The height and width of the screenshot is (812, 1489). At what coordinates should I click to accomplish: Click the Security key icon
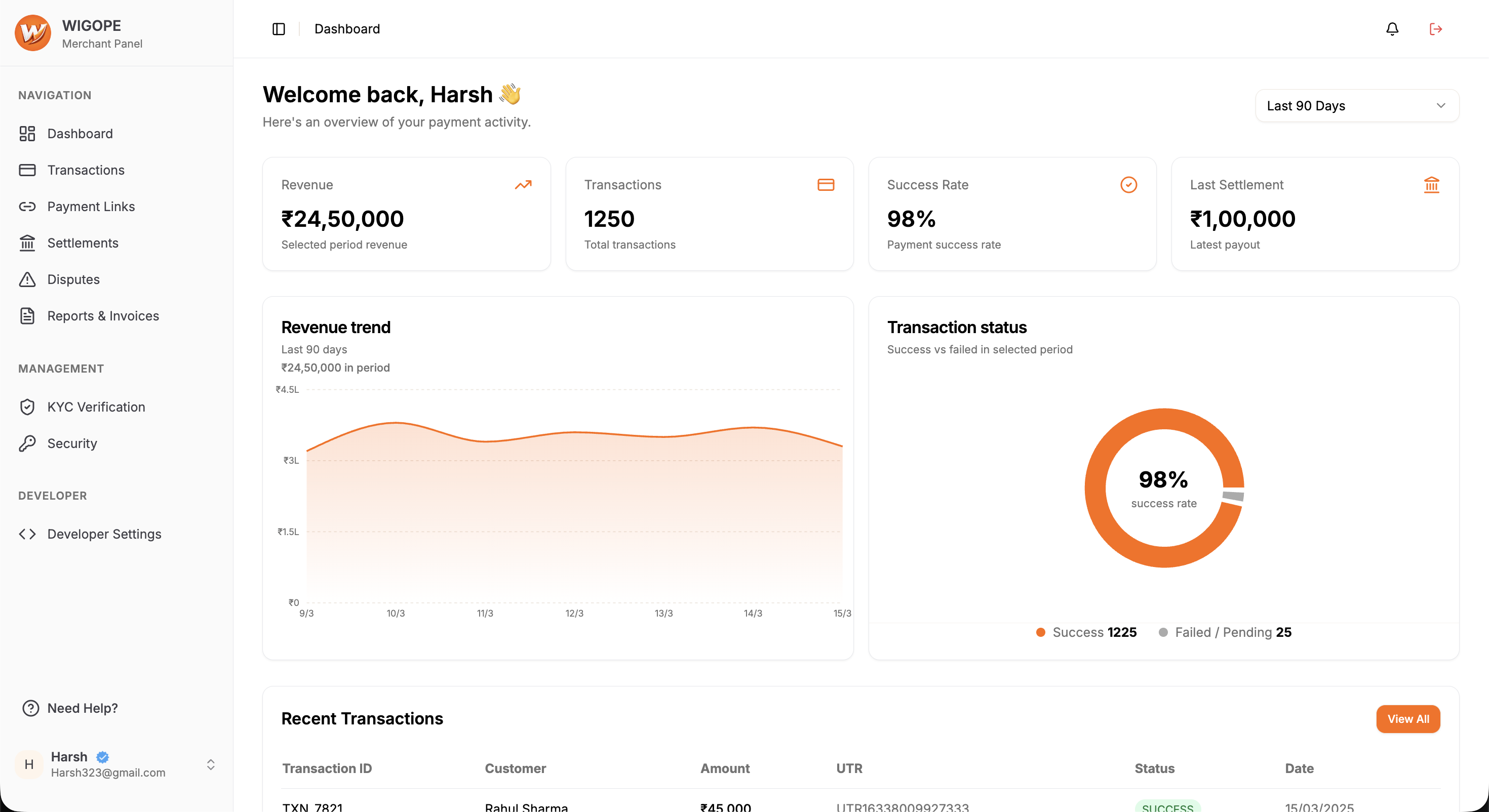[x=27, y=443]
